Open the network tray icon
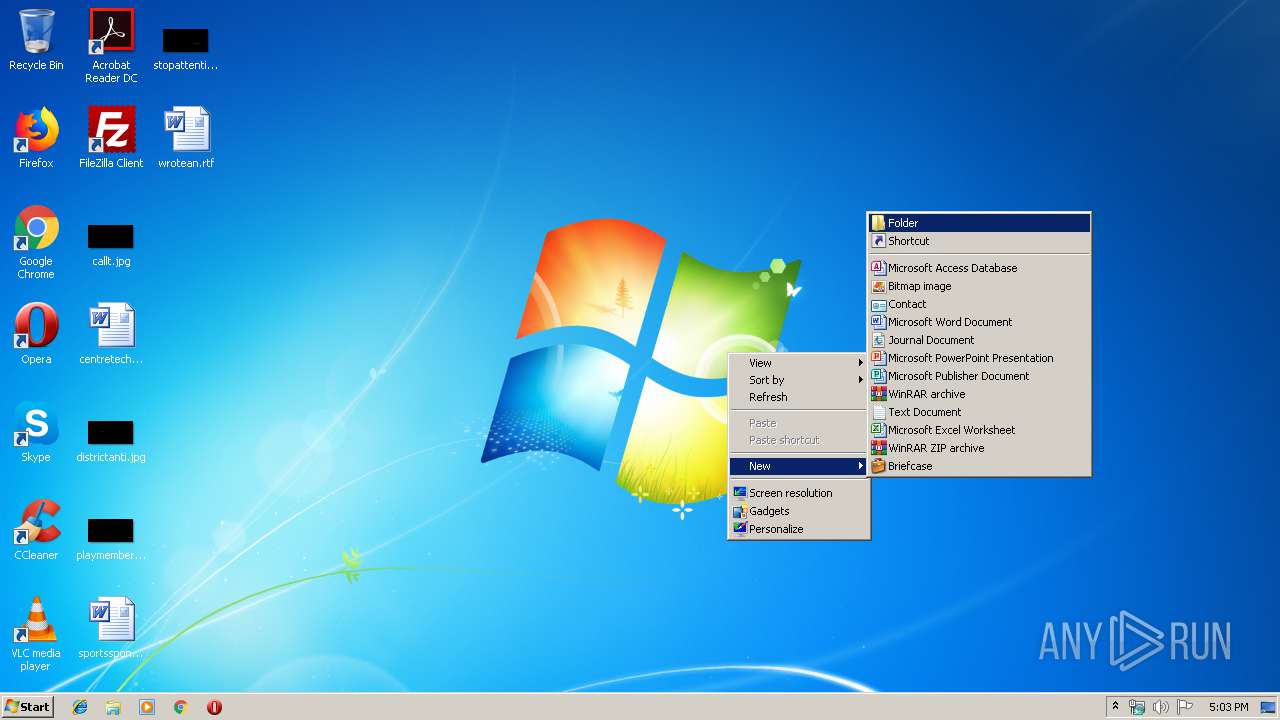The height and width of the screenshot is (720, 1280). [1137, 707]
